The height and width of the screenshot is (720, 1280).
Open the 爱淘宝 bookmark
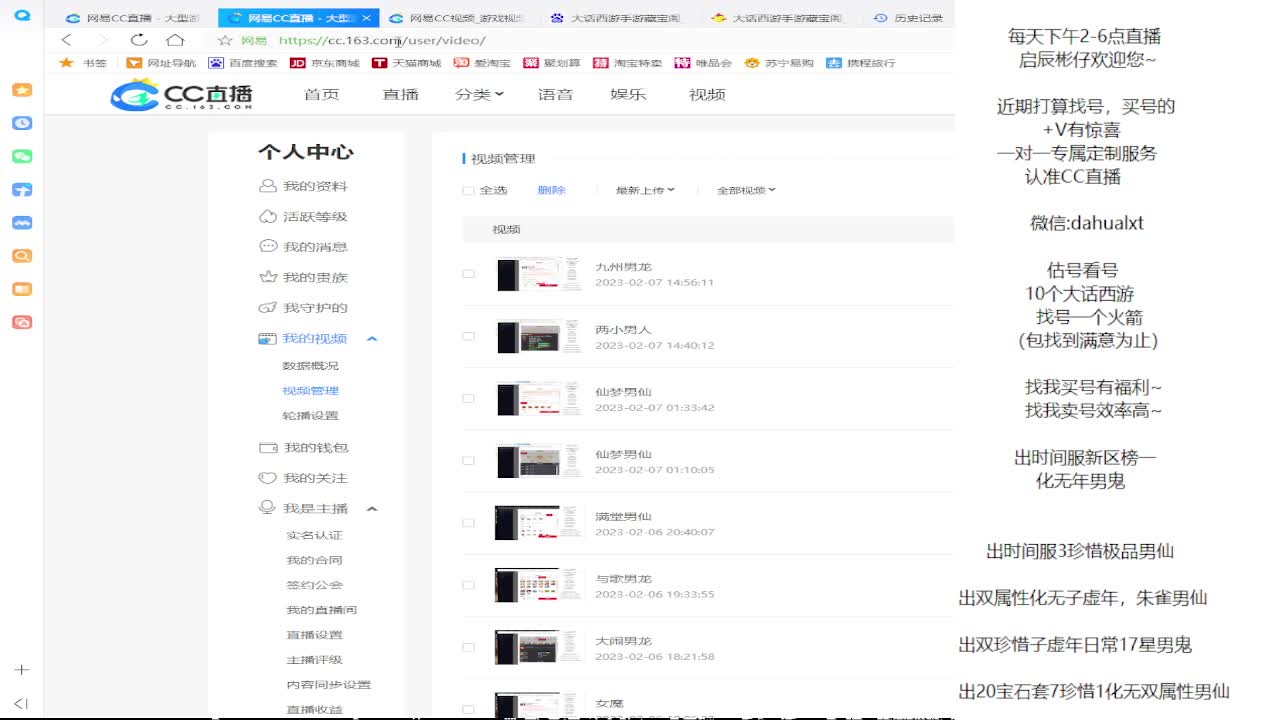(x=482, y=63)
